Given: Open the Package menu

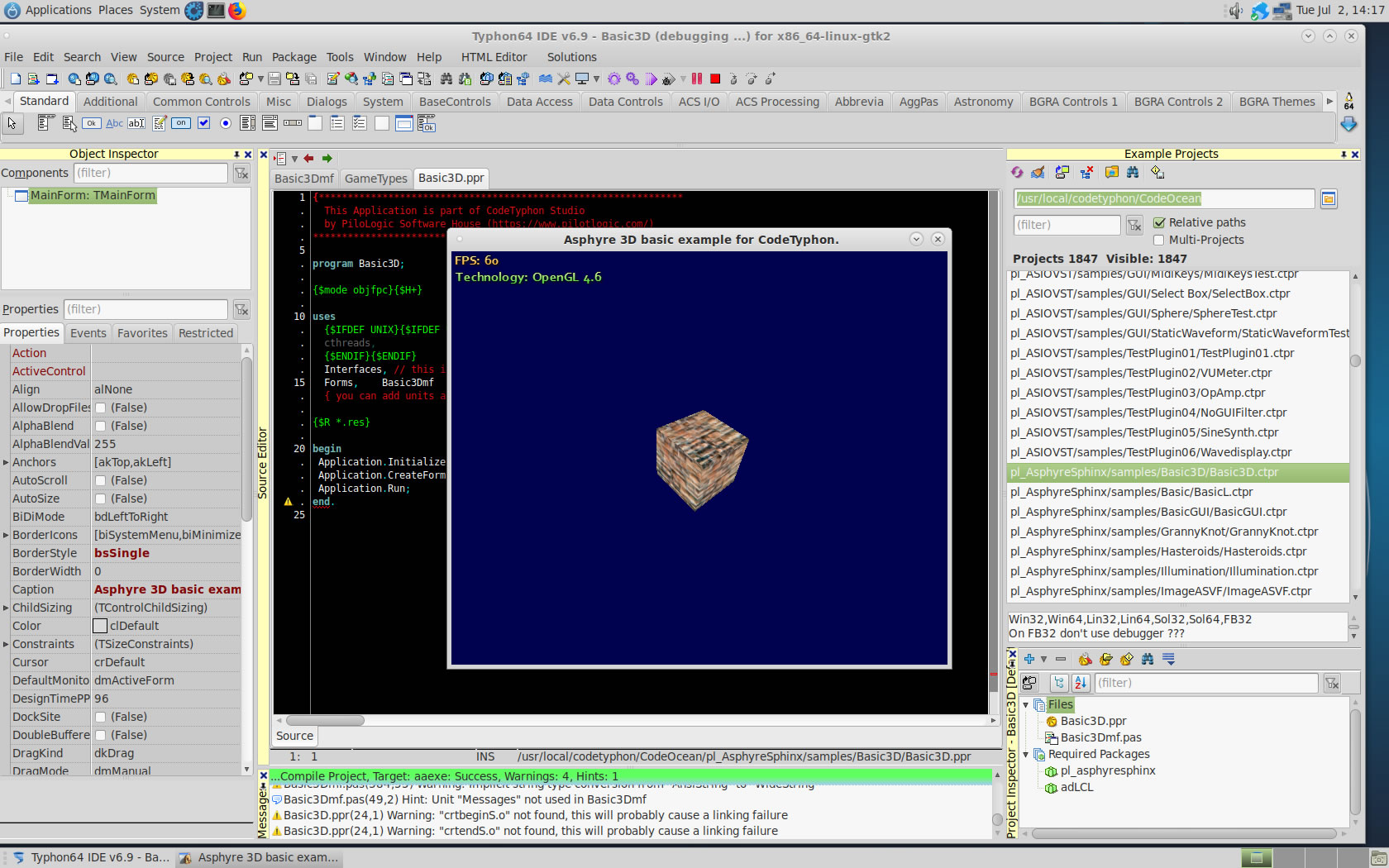Looking at the screenshot, I should click(x=294, y=57).
